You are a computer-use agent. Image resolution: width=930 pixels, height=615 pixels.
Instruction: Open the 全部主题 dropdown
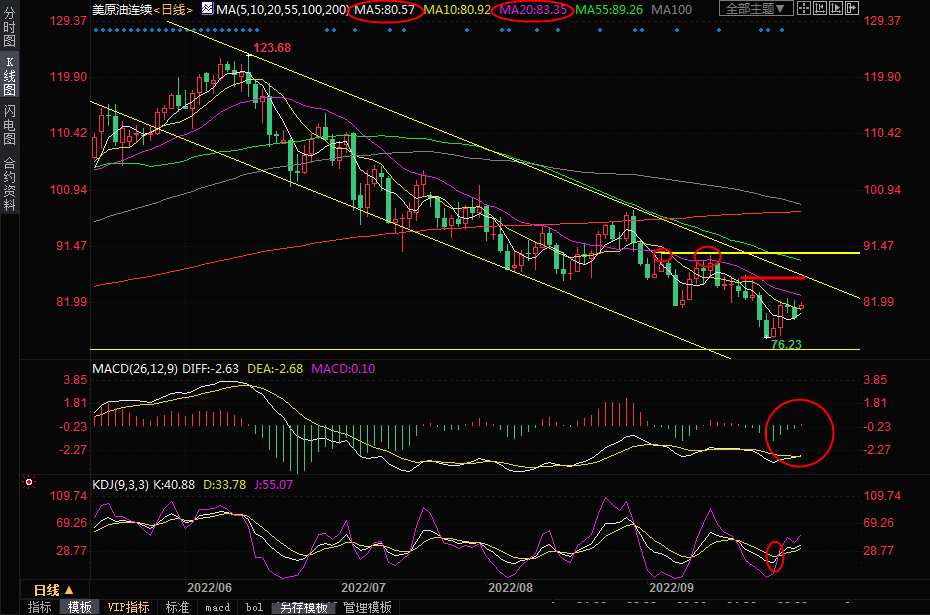point(757,9)
